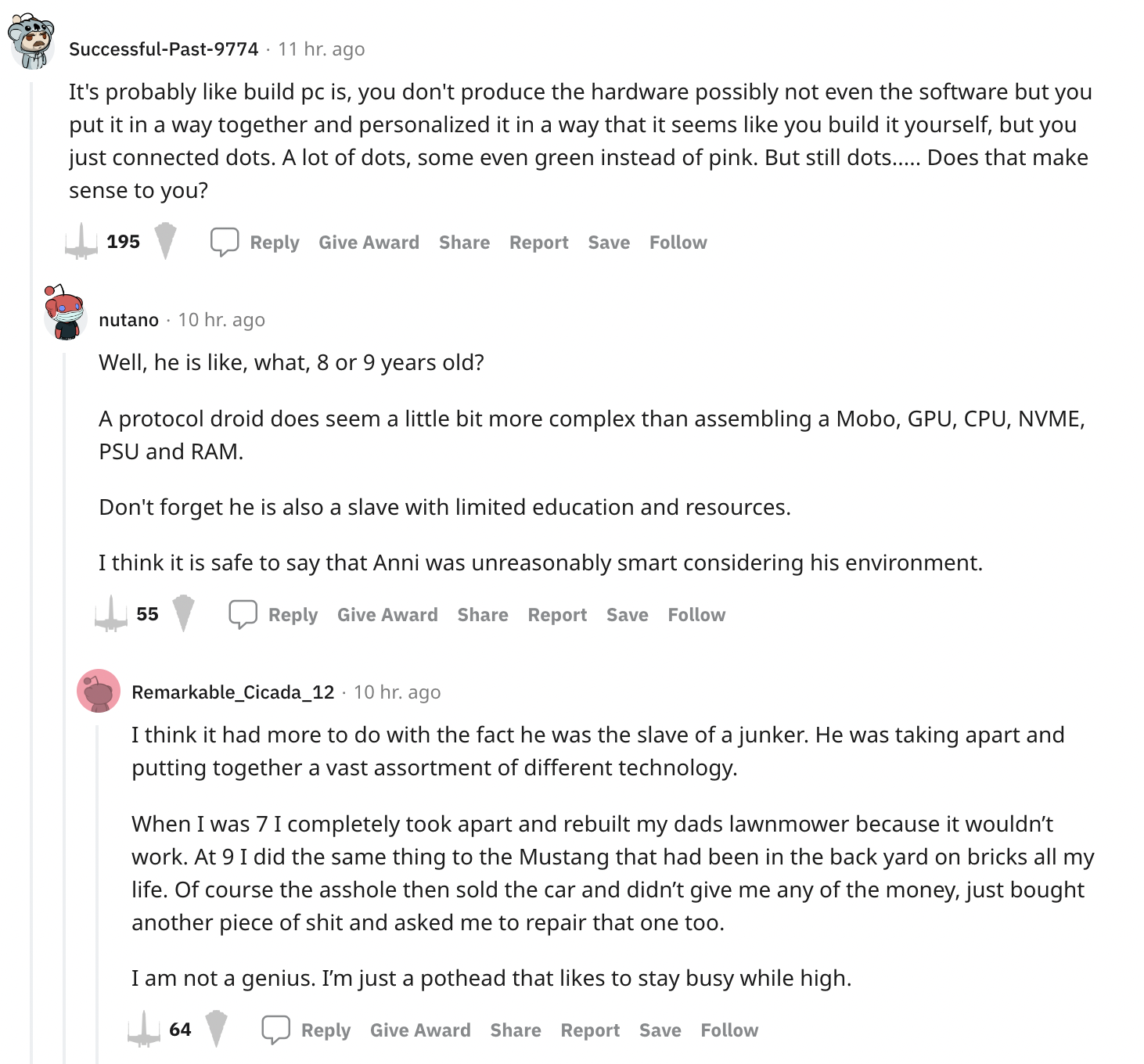Image resolution: width=1144 pixels, height=1064 pixels.
Task: Downvote Remarkable_Cicada_12's comment
Action: click(216, 1029)
